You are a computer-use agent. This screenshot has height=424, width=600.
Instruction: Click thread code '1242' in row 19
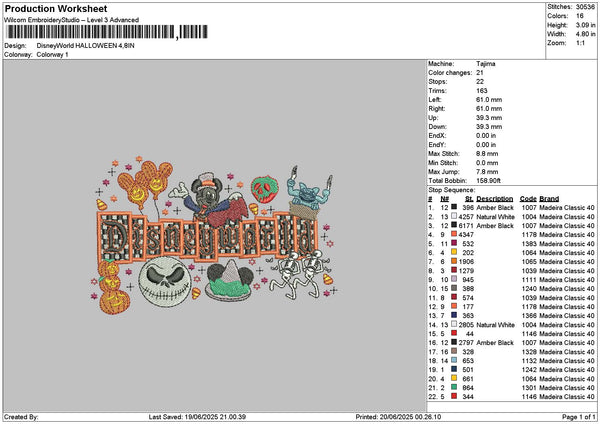(x=529, y=370)
